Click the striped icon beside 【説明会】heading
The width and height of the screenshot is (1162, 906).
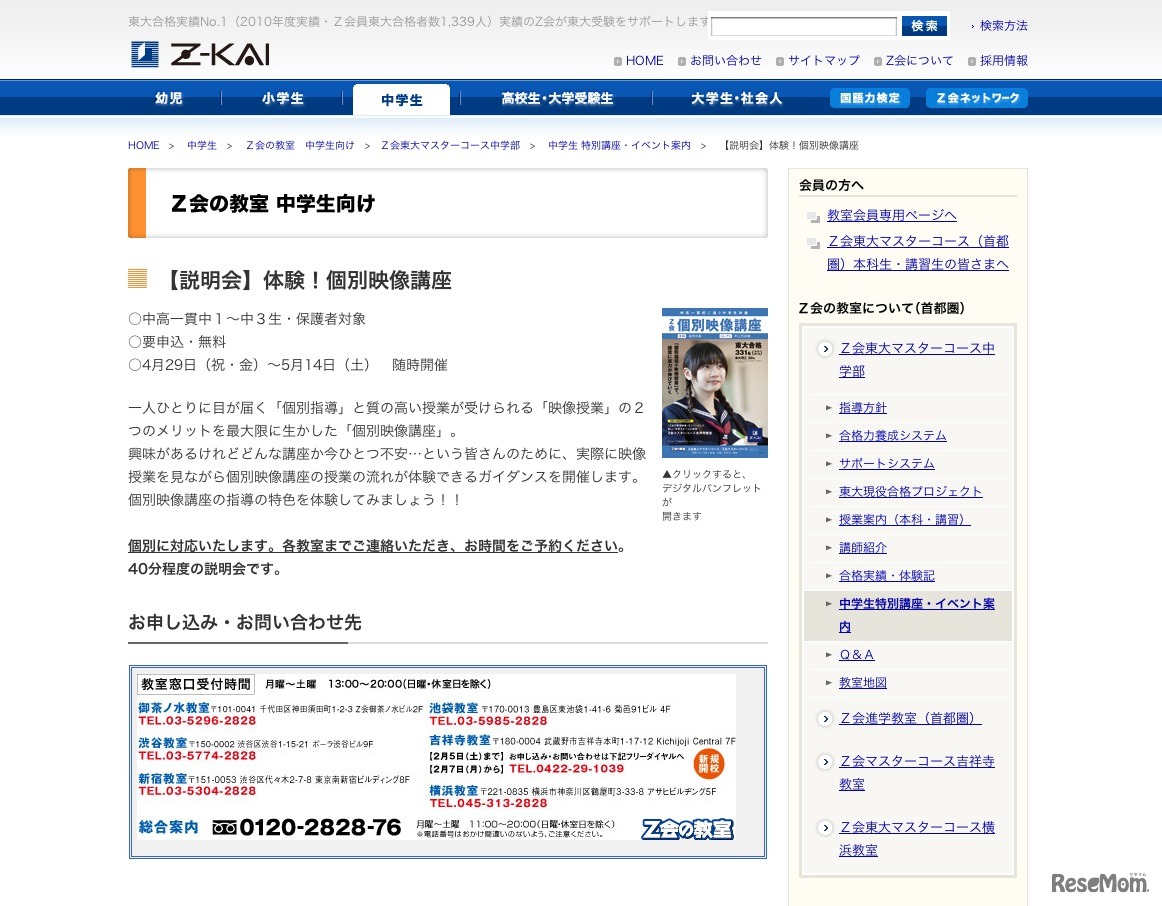point(138,279)
